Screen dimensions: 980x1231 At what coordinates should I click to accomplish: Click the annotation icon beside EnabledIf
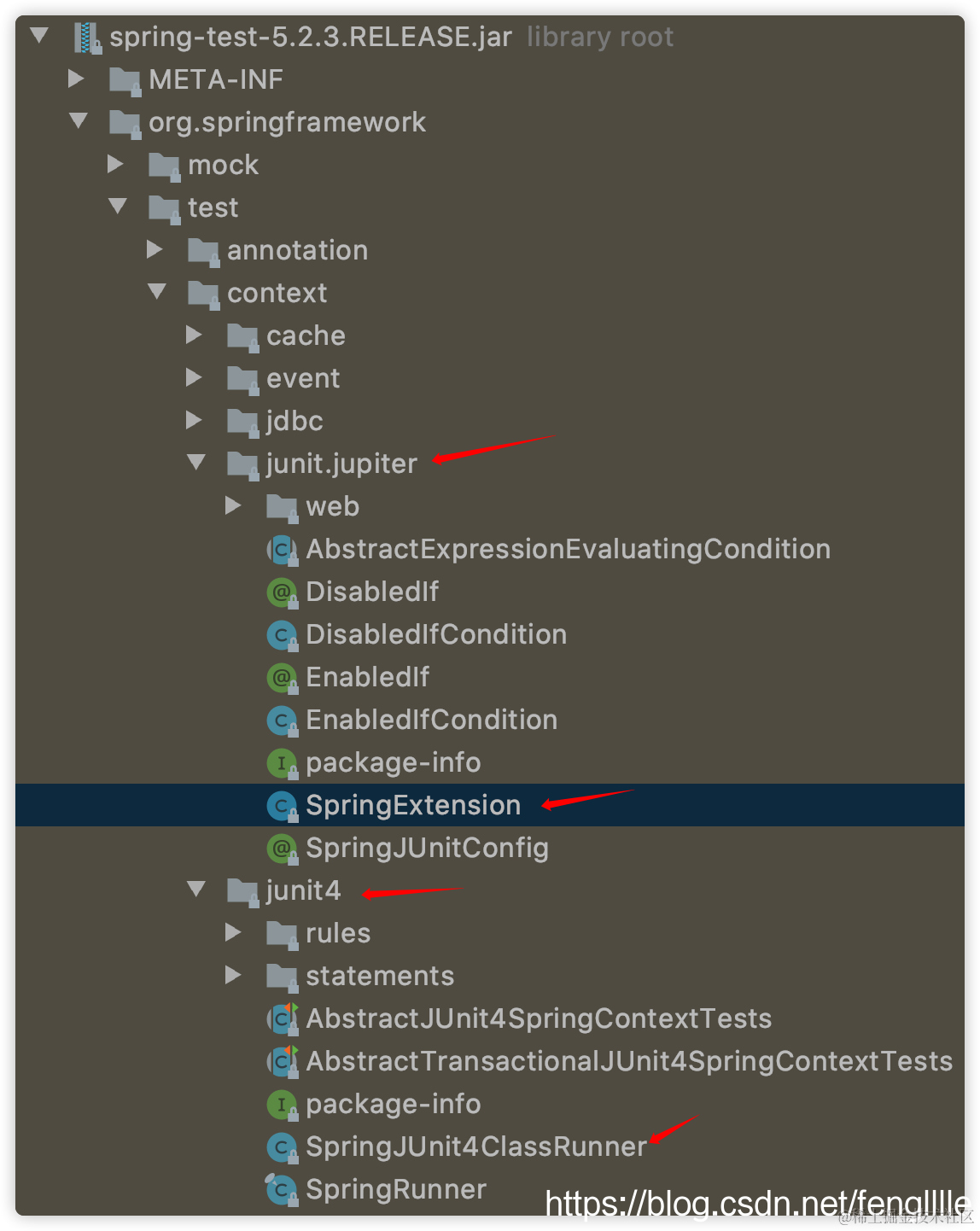282,678
